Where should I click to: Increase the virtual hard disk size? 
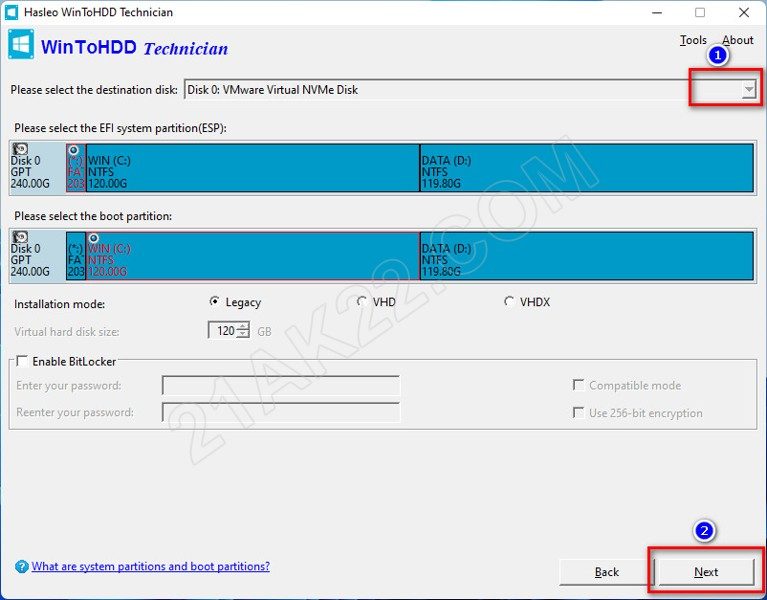[243, 327]
